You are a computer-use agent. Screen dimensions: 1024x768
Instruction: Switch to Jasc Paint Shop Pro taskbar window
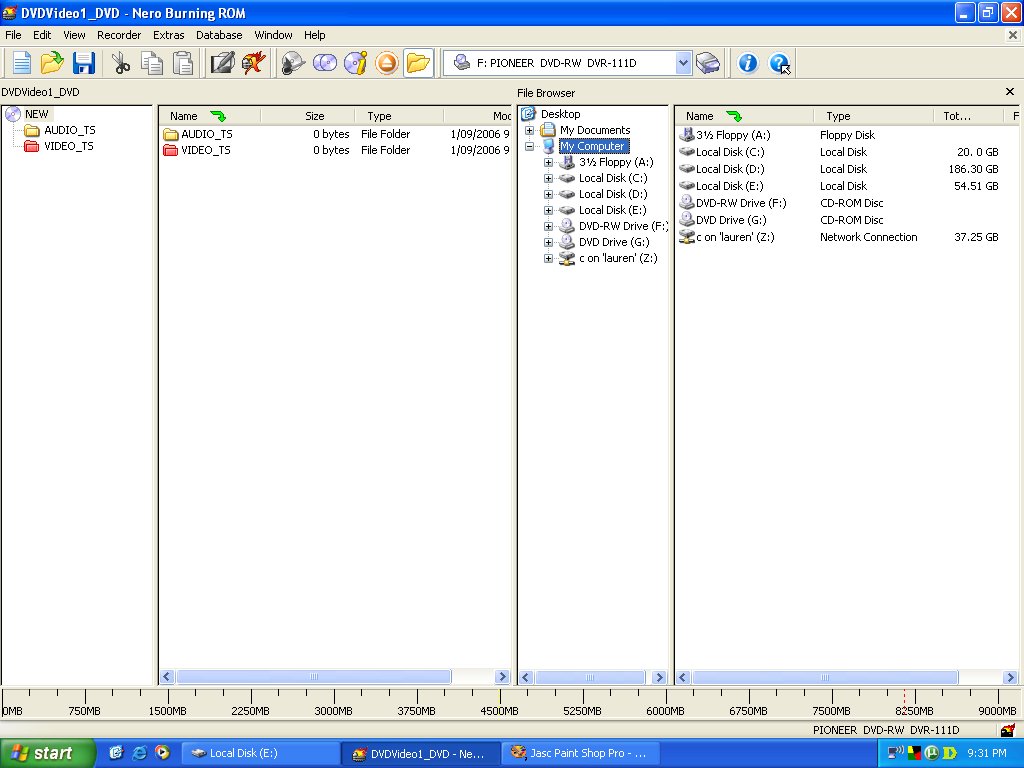tap(581, 754)
